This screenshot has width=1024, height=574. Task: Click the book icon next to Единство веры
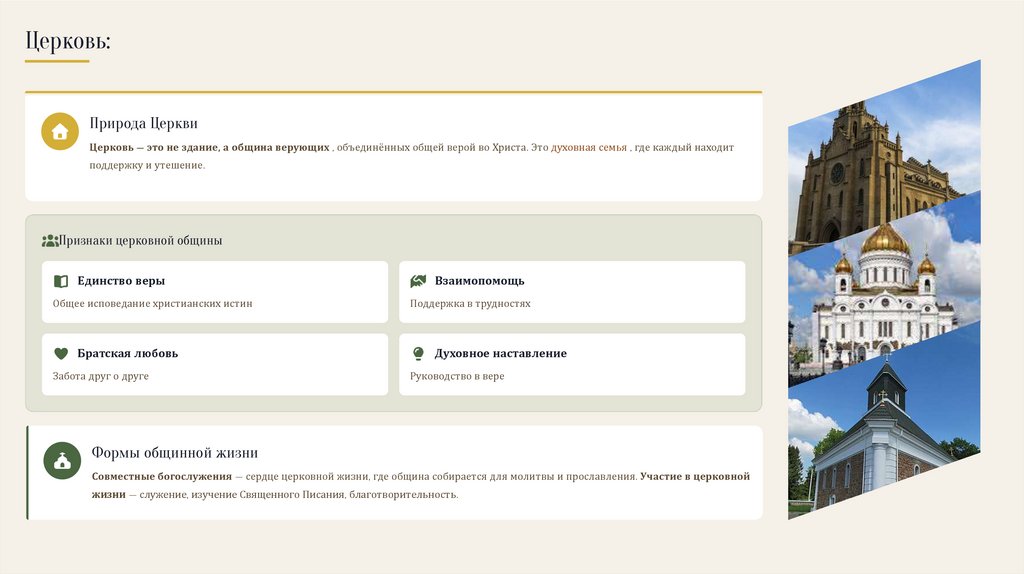61,281
